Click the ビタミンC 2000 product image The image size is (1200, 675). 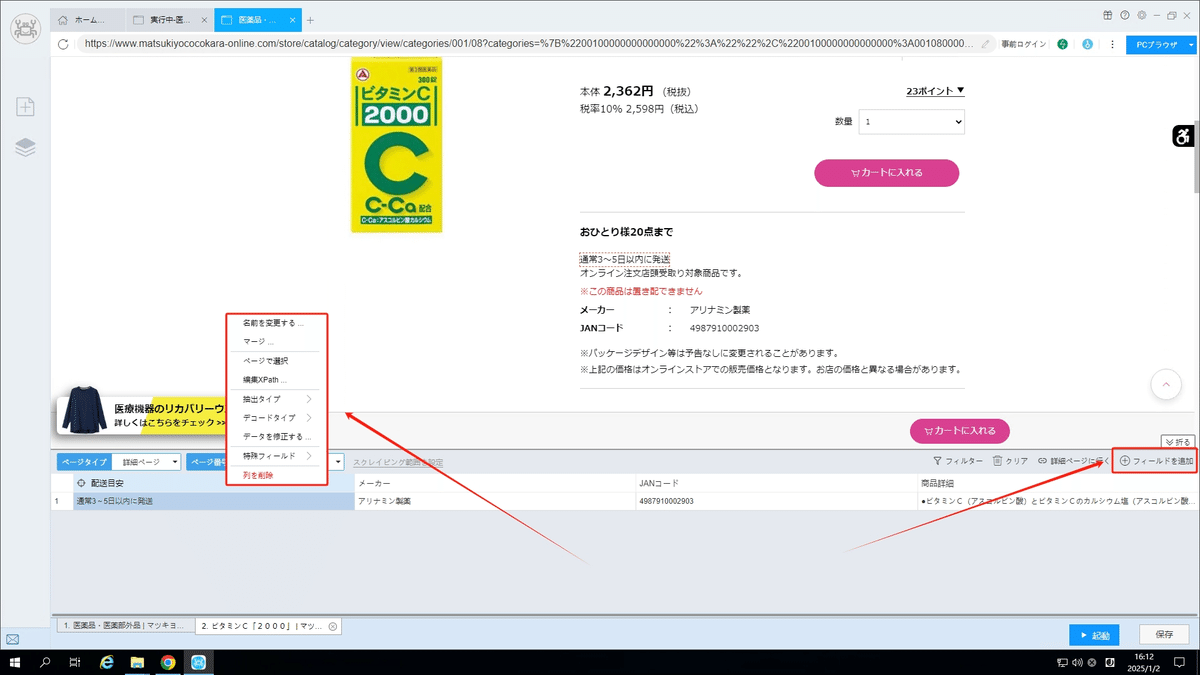click(x=396, y=145)
